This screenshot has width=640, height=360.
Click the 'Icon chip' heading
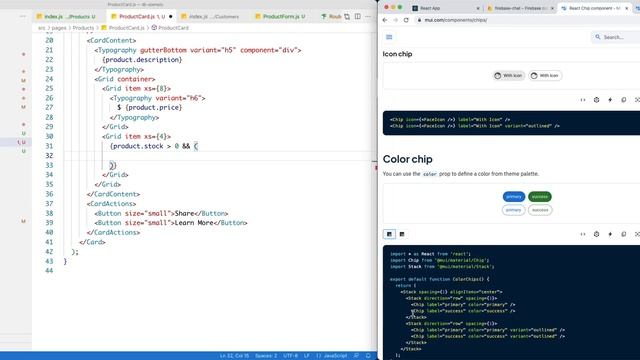pyautogui.click(x=397, y=54)
